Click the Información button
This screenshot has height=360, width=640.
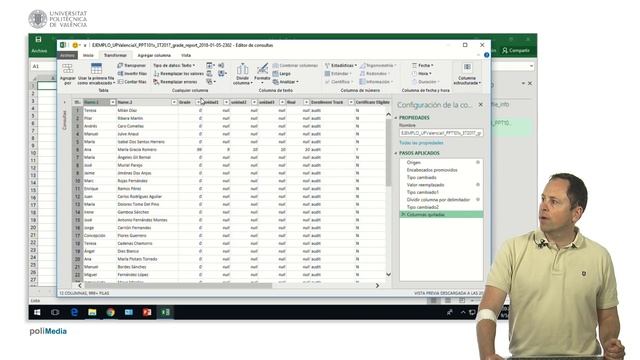(376, 82)
